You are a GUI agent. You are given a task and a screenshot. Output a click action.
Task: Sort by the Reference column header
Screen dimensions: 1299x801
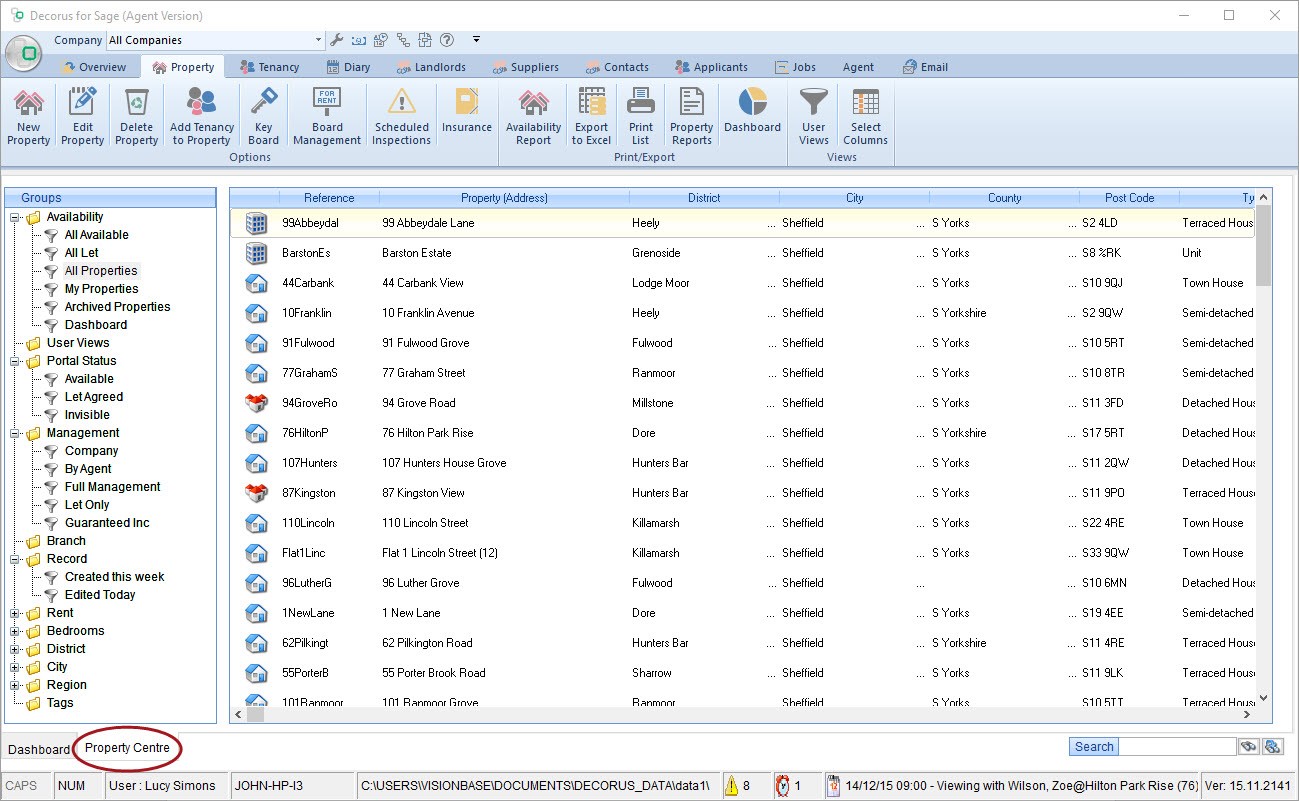tap(329, 198)
